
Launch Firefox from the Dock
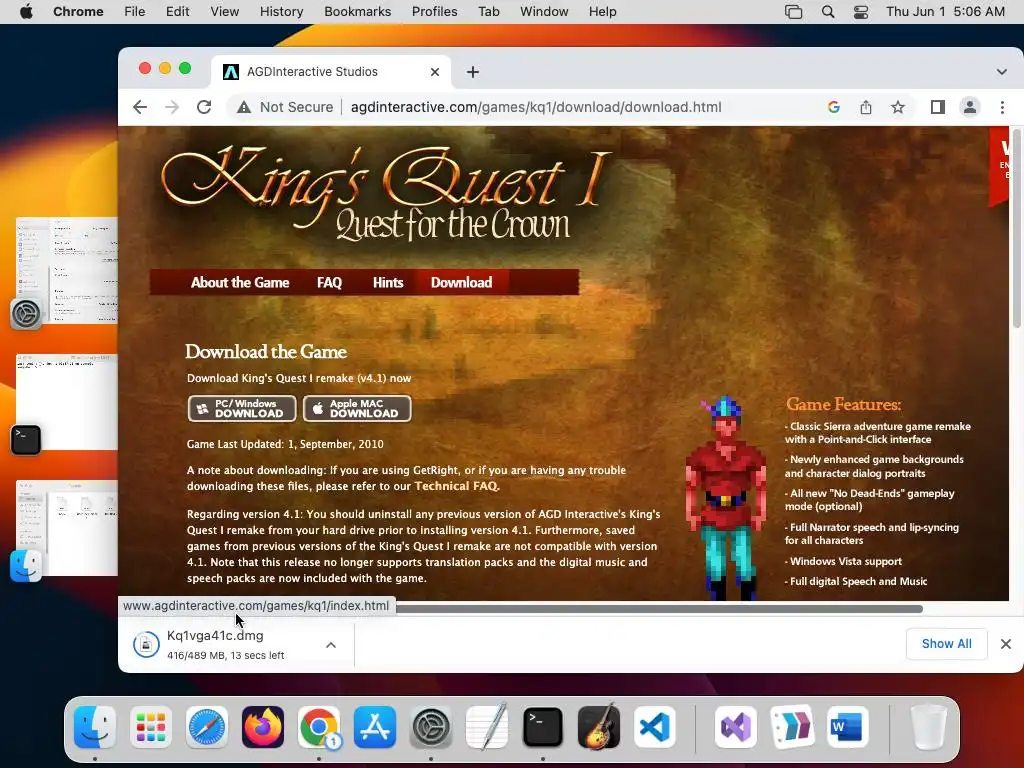tap(263, 727)
